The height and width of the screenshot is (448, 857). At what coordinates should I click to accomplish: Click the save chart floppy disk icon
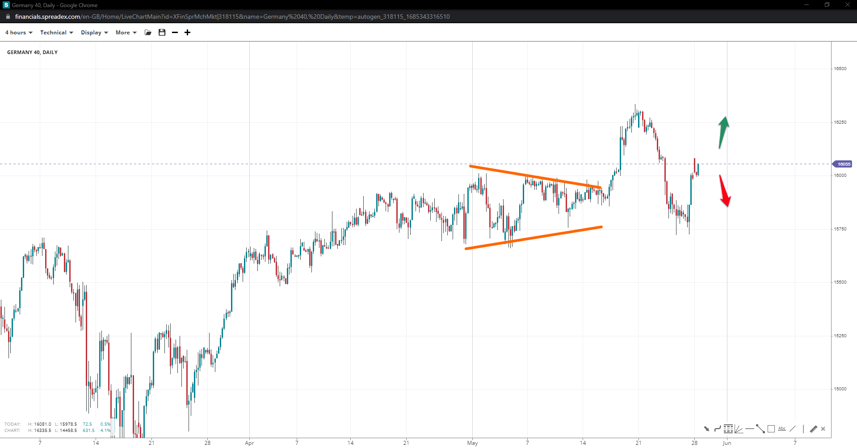point(162,32)
